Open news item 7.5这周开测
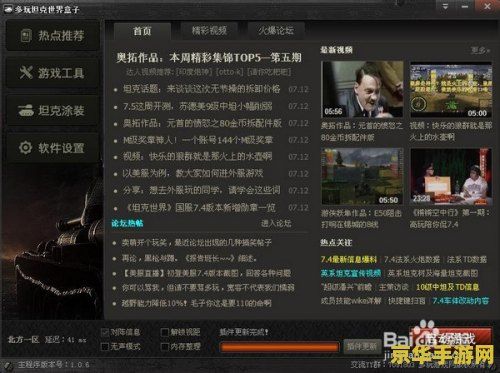 [x=197, y=106]
